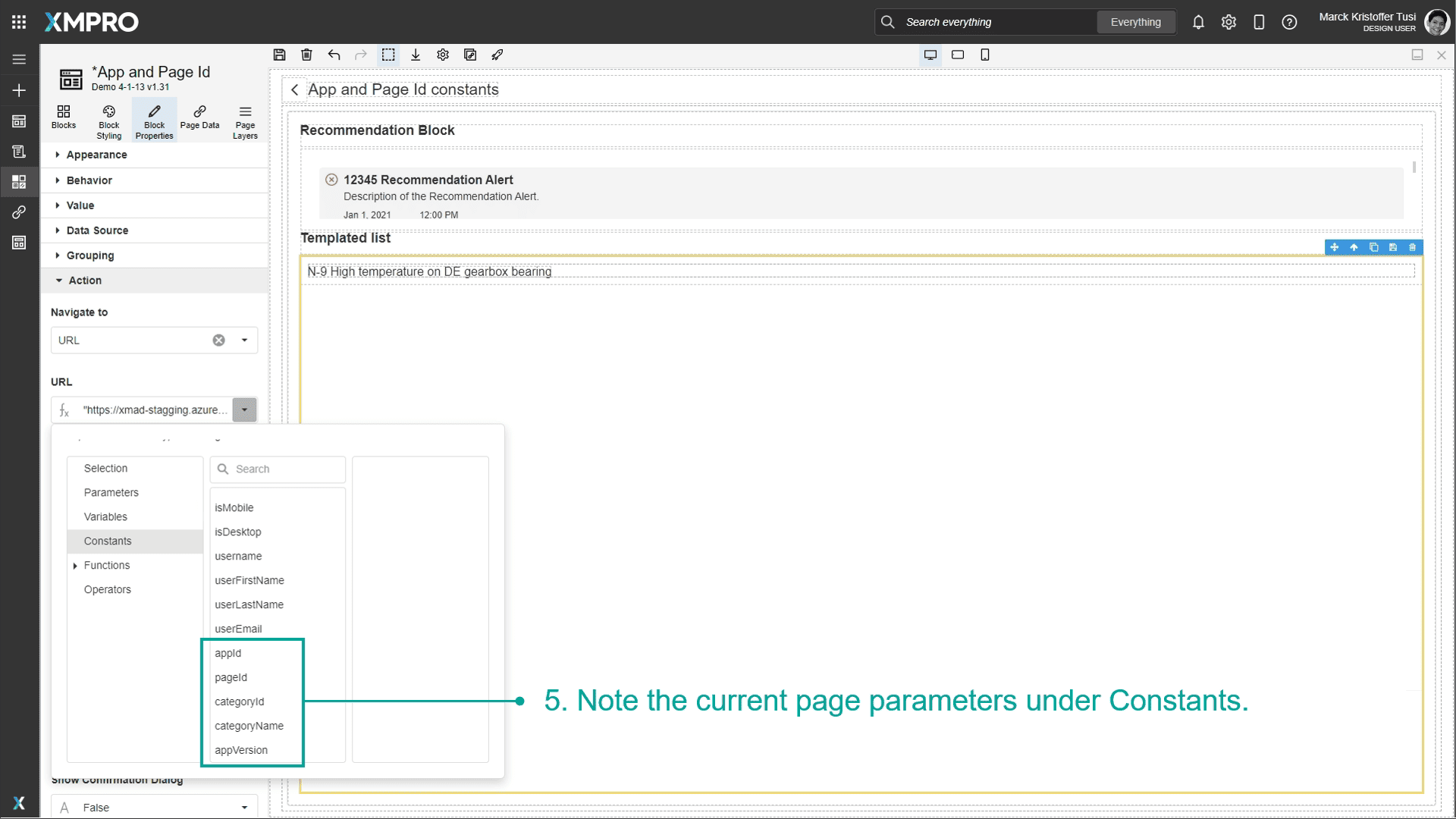
Task: Switch to mobile preview mode
Action: tap(985, 55)
